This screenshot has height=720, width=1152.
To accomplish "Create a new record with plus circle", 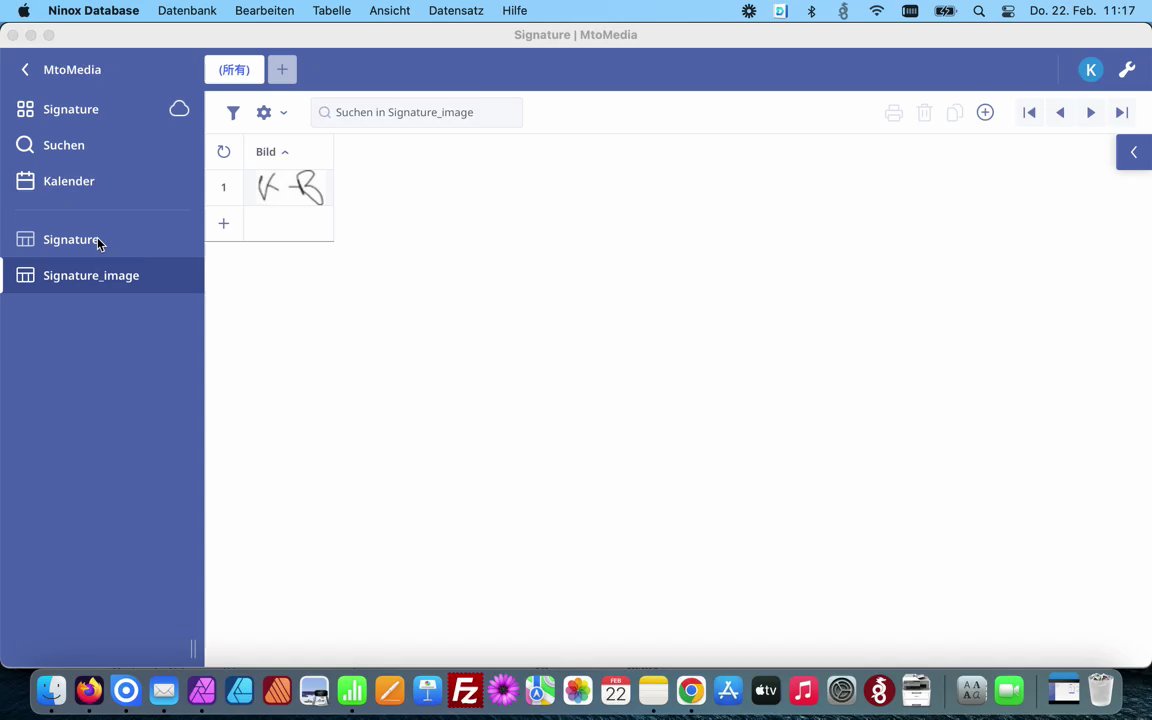I will coord(985,112).
